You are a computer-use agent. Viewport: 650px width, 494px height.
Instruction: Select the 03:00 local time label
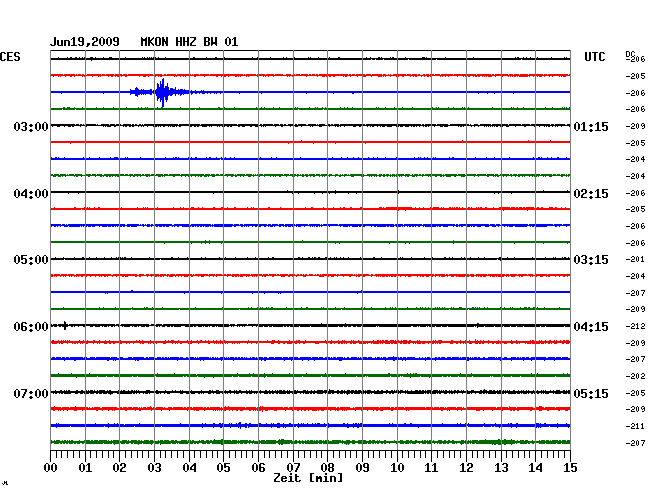31,126
